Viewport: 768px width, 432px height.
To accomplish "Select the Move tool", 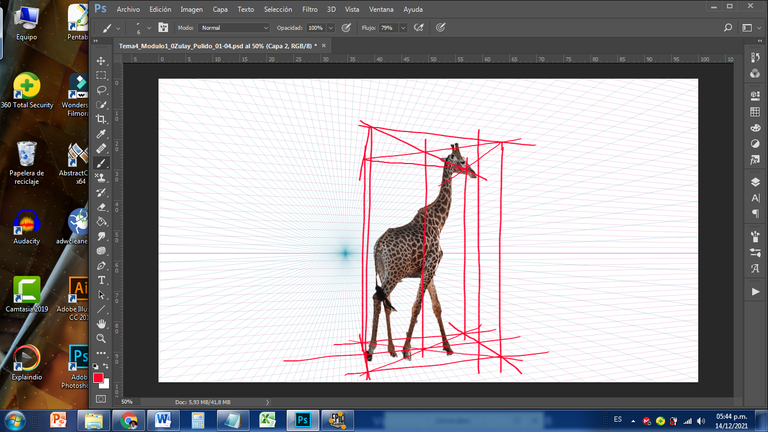I will click(101, 61).
